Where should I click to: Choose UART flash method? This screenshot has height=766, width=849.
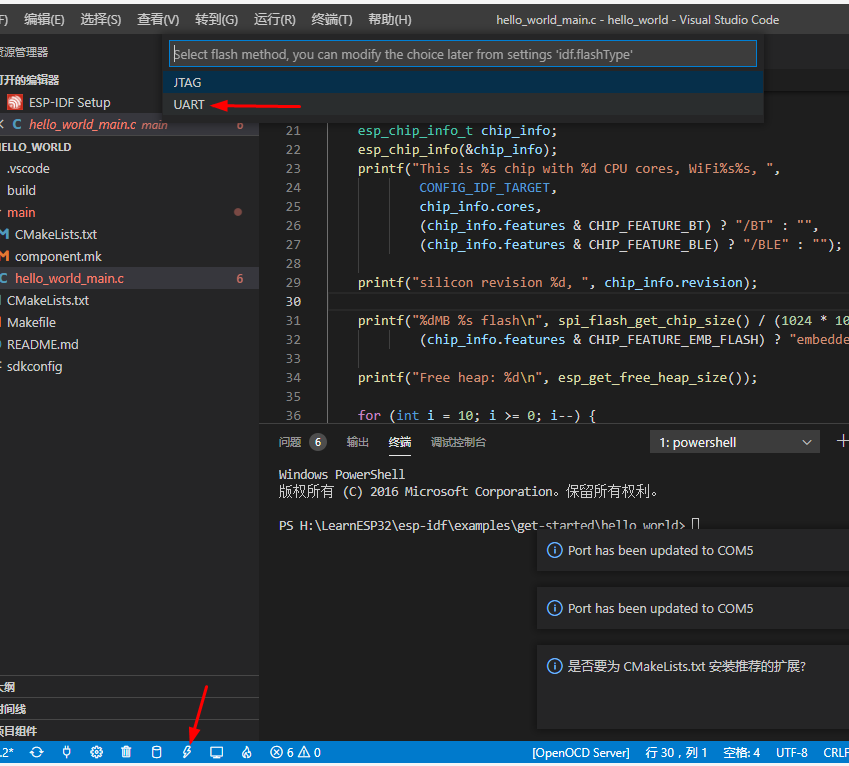click(x=463, y=104)
